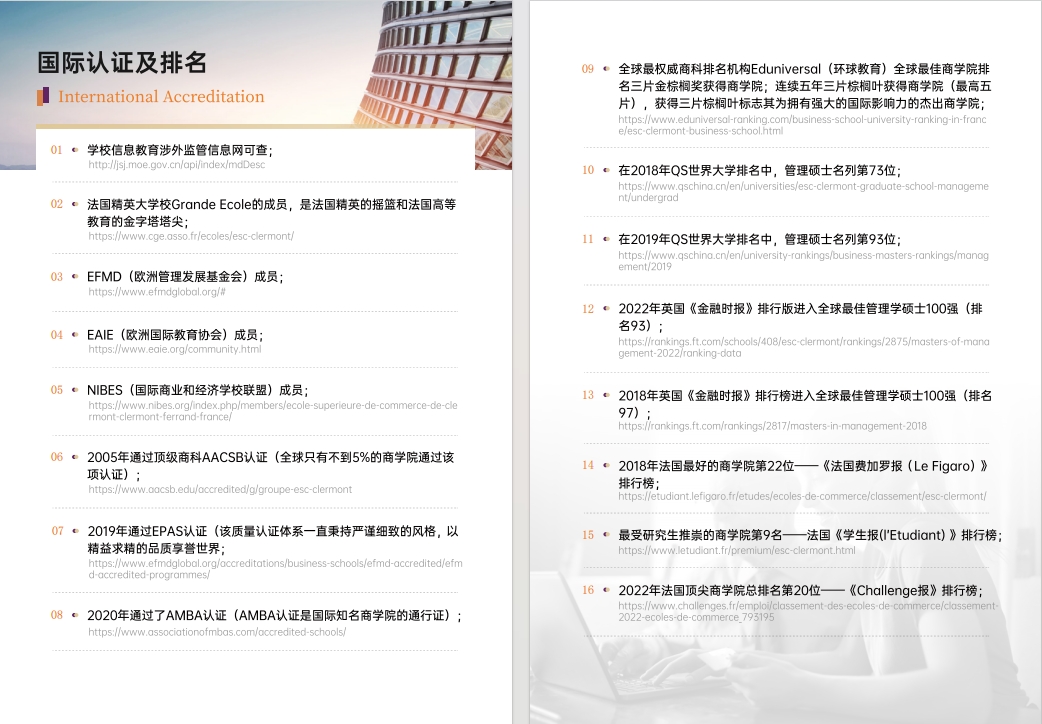
Task: Click the item number 07
Action: 57,531
